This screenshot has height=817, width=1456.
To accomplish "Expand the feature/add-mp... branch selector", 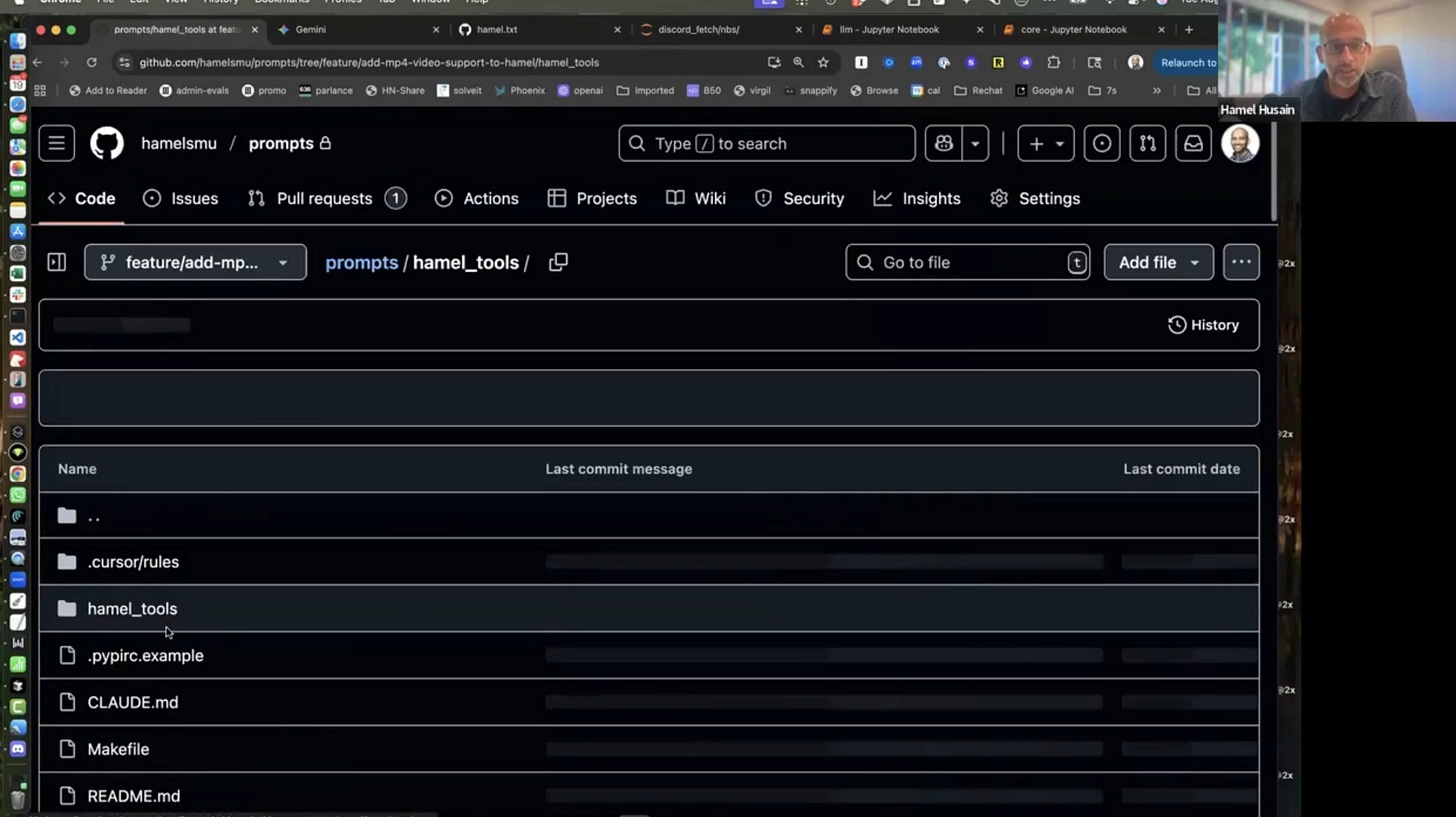I will click(195, 262).
